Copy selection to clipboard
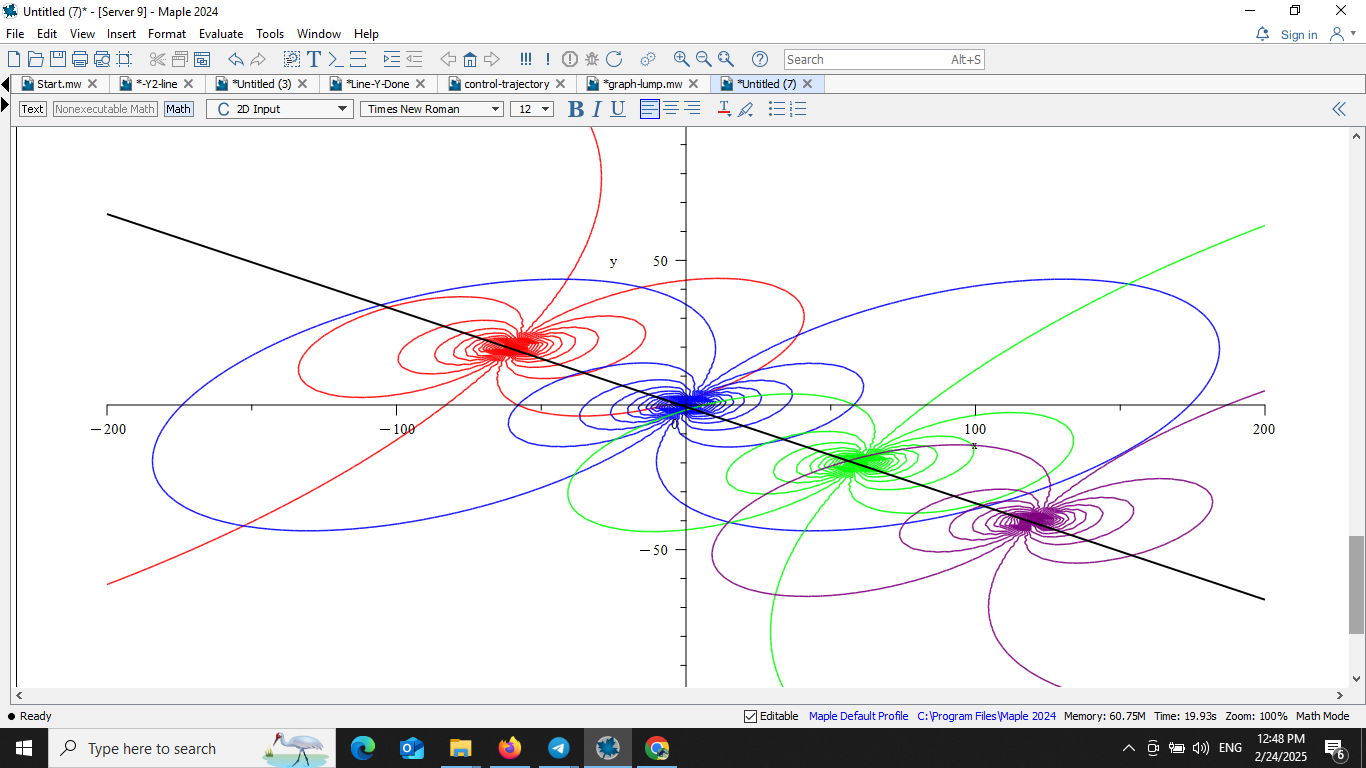 point(180,59)
